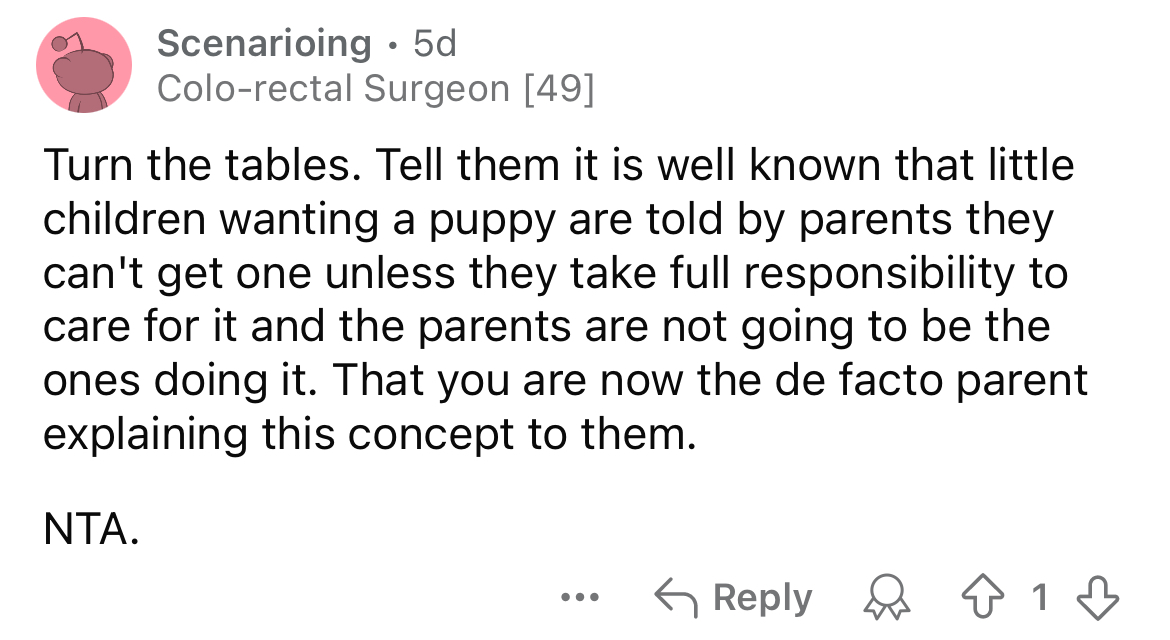Open the three-dot more options menu

tap(580, 597)
